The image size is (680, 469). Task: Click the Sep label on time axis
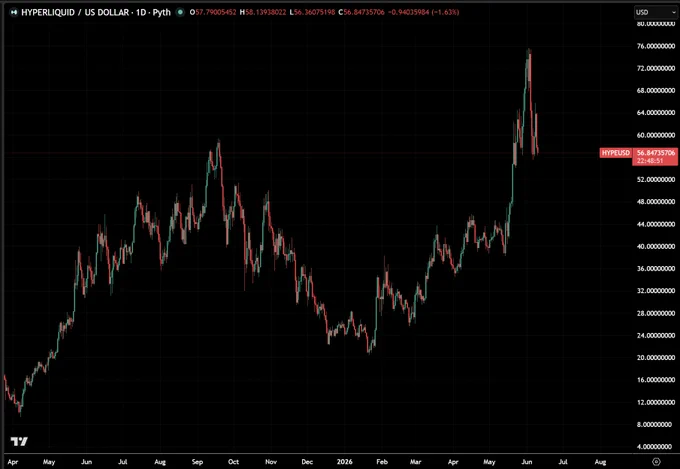[x=197, y=462]
